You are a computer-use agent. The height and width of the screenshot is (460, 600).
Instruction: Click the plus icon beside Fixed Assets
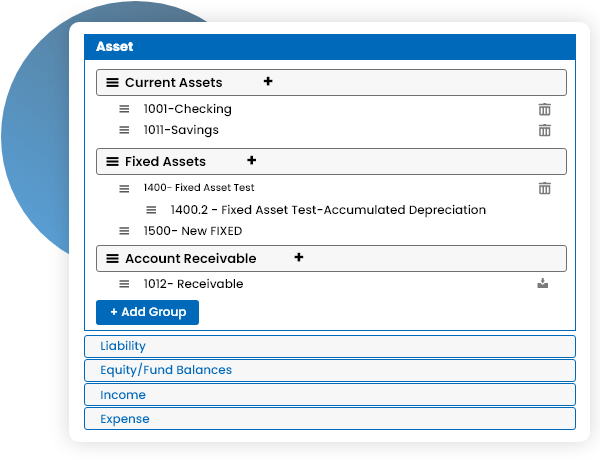(252, 161)
